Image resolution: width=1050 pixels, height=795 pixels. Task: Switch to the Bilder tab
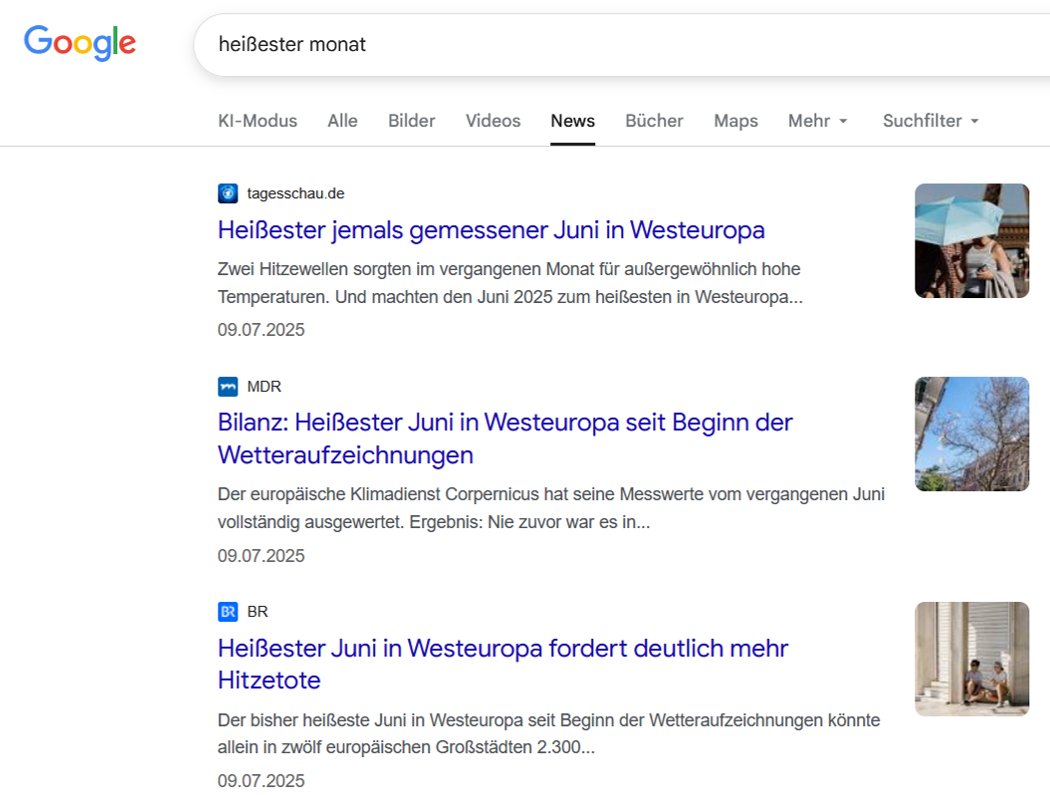[x=411, y=120]
